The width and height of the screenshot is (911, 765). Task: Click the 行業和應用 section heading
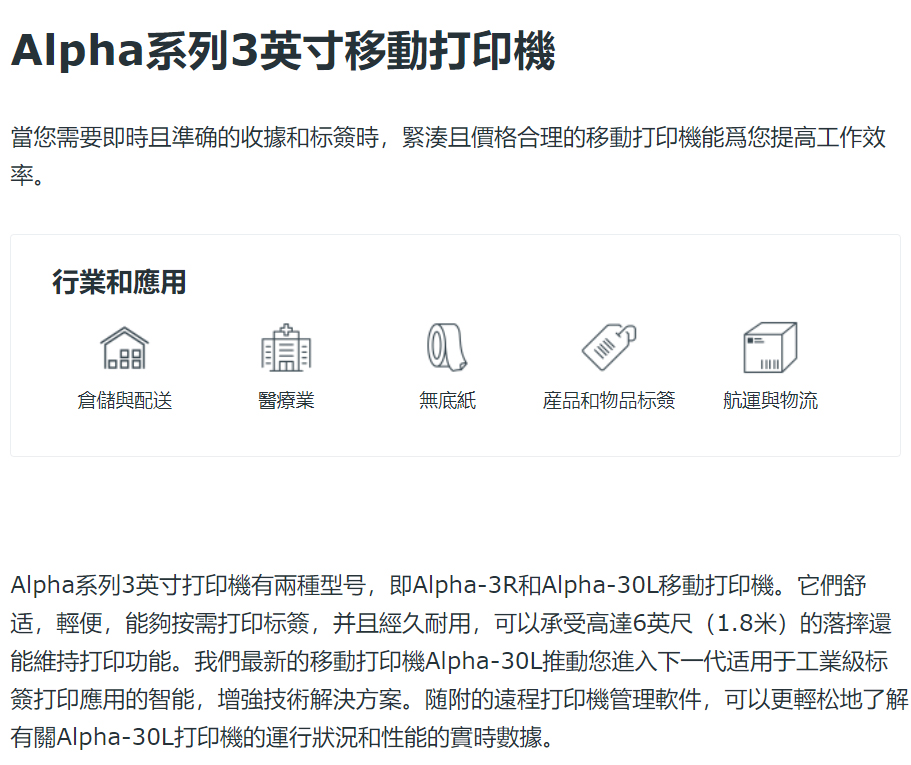[119, 282]
